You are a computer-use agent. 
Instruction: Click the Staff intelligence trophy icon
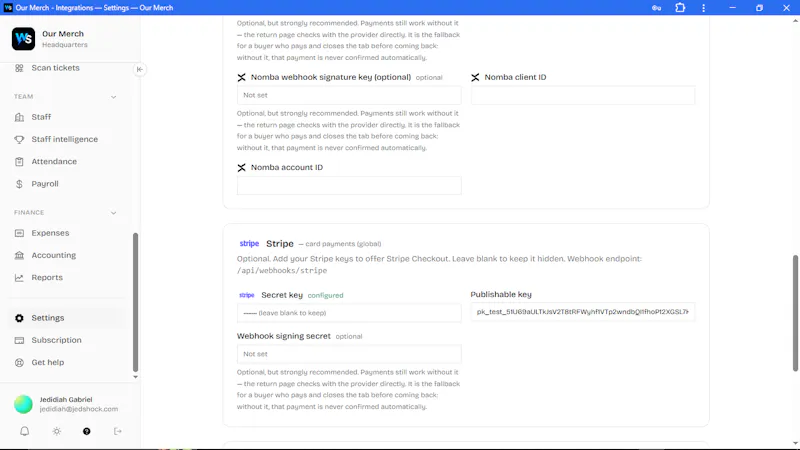(19, 139)
